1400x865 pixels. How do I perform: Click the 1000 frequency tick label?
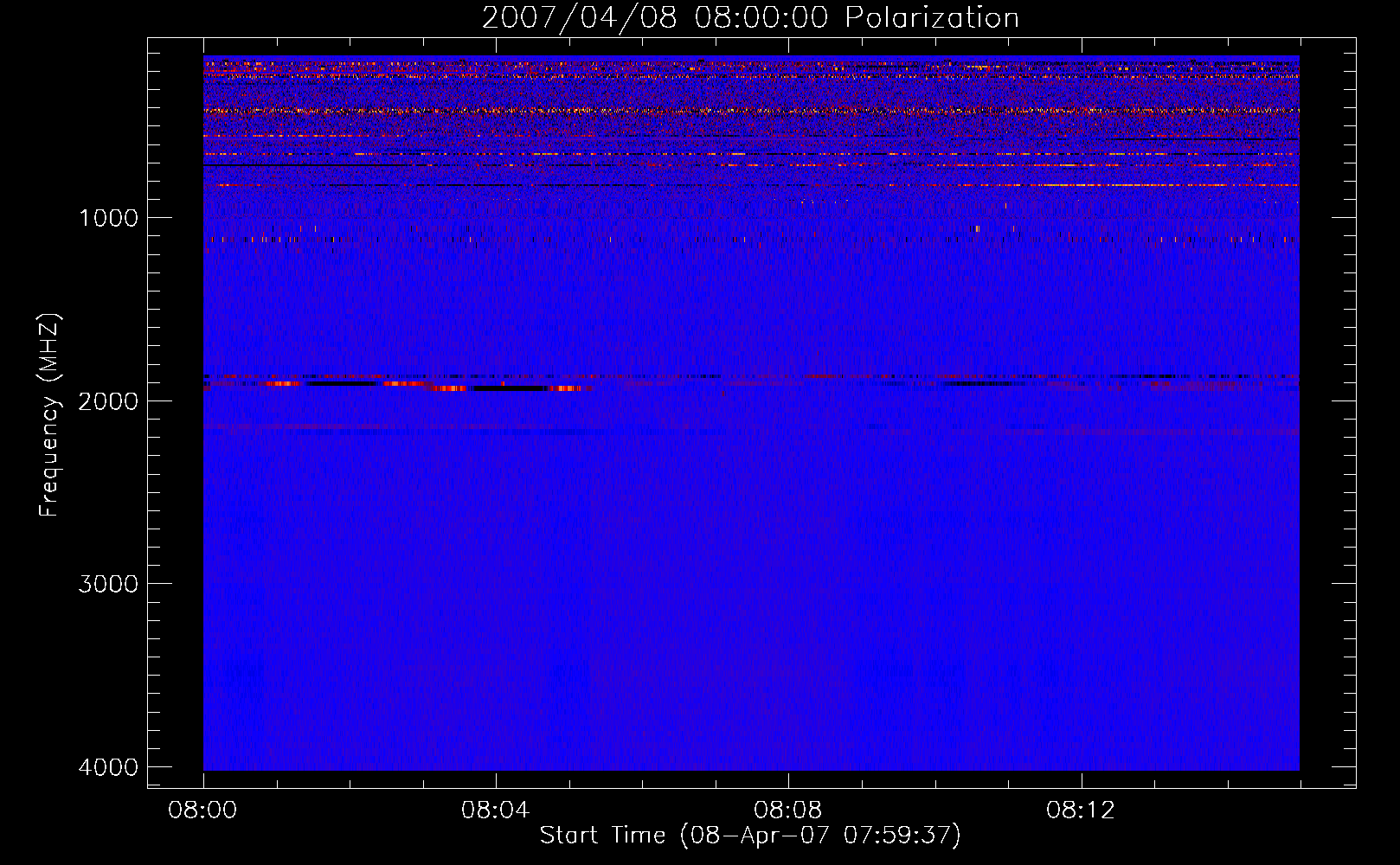(x=108, y=218)
